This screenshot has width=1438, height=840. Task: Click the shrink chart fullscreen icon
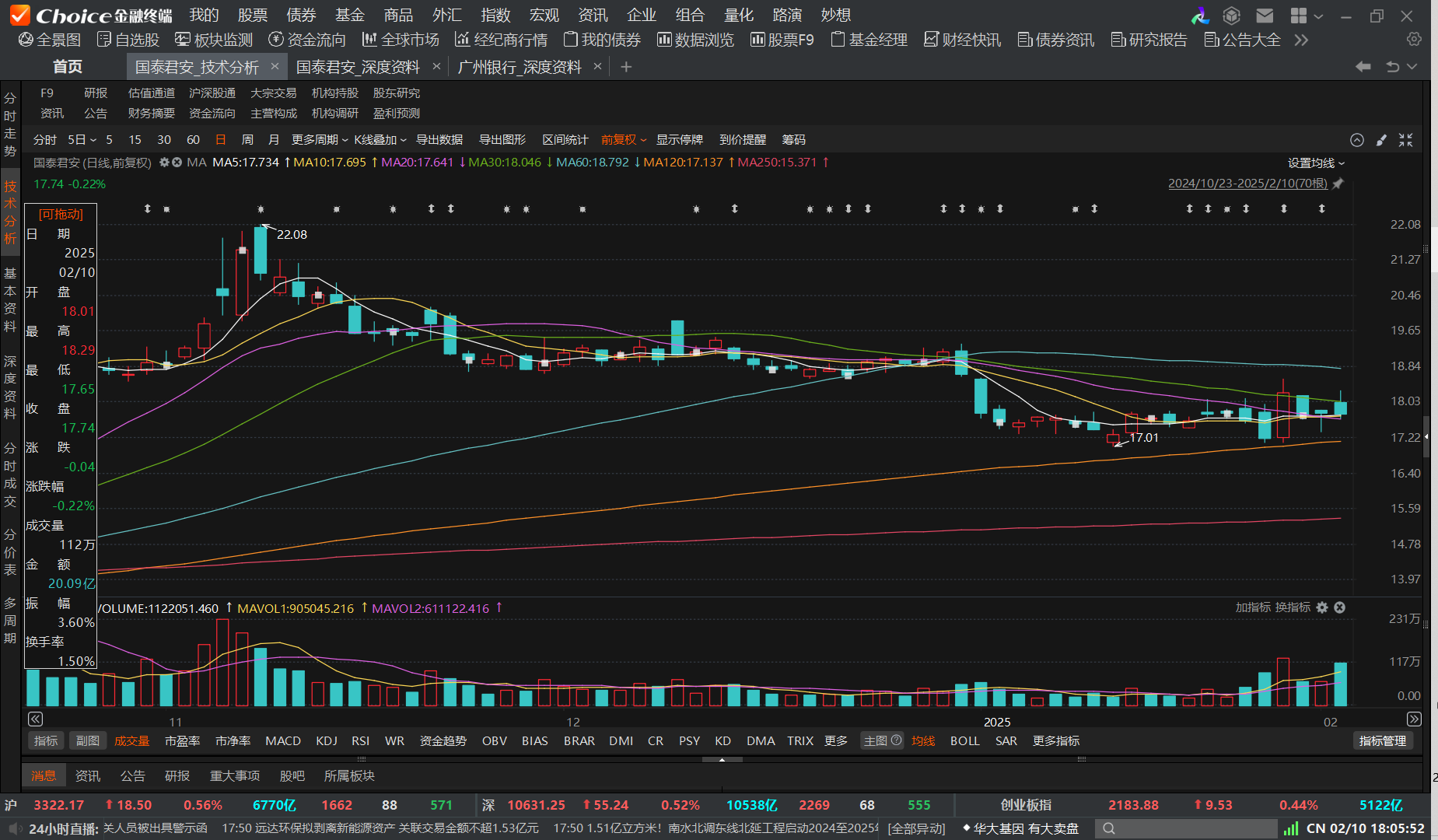pyautogui.click(x=1405, y=140)
